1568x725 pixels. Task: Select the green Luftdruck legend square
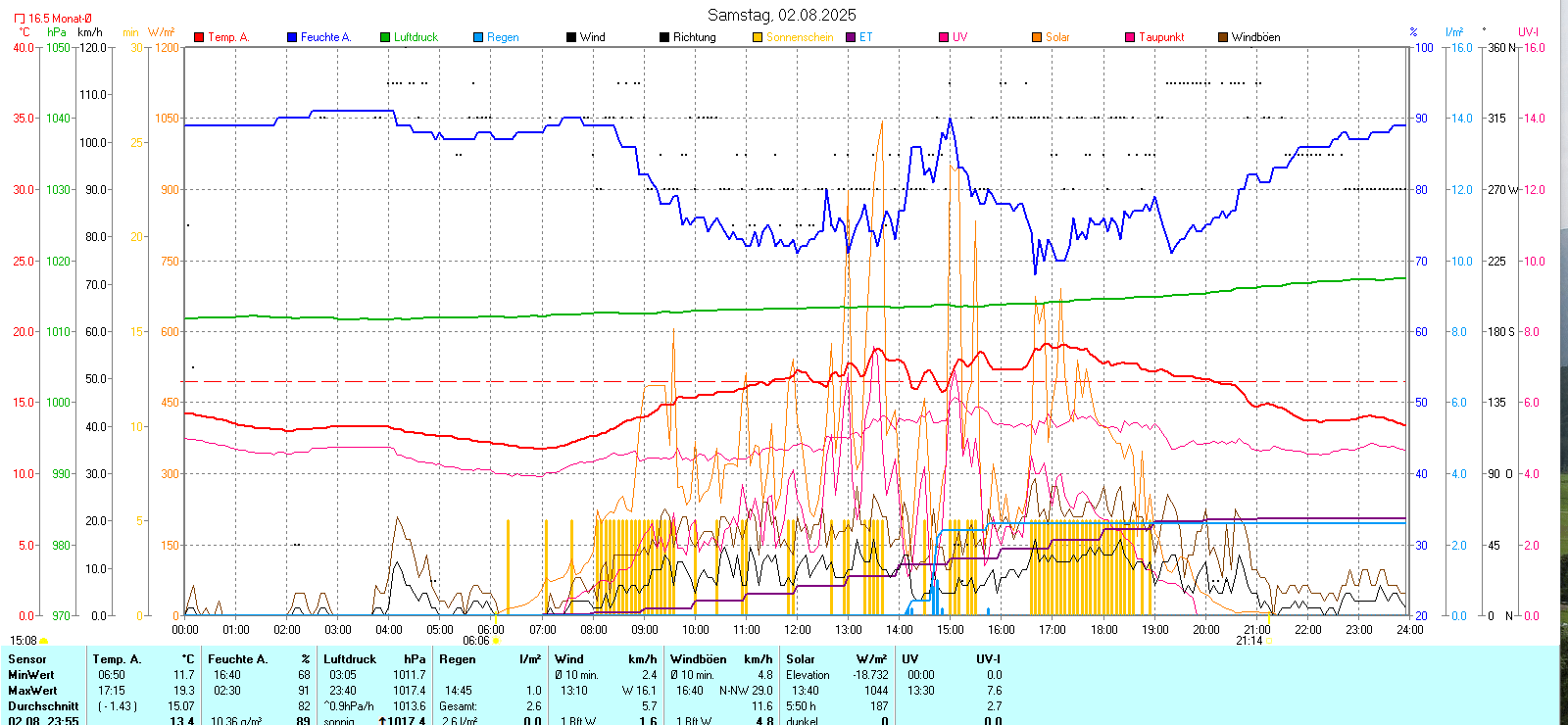click(385, 37)
